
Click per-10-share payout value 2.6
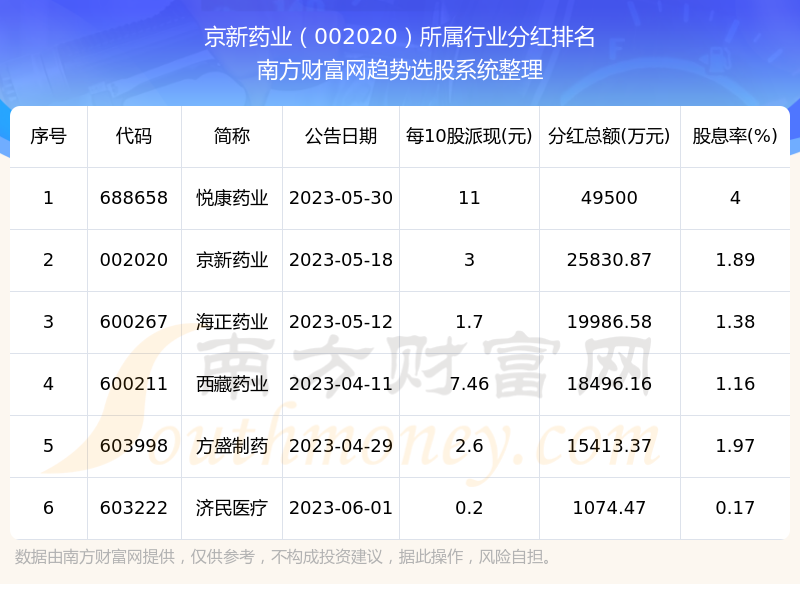[469, 446]
